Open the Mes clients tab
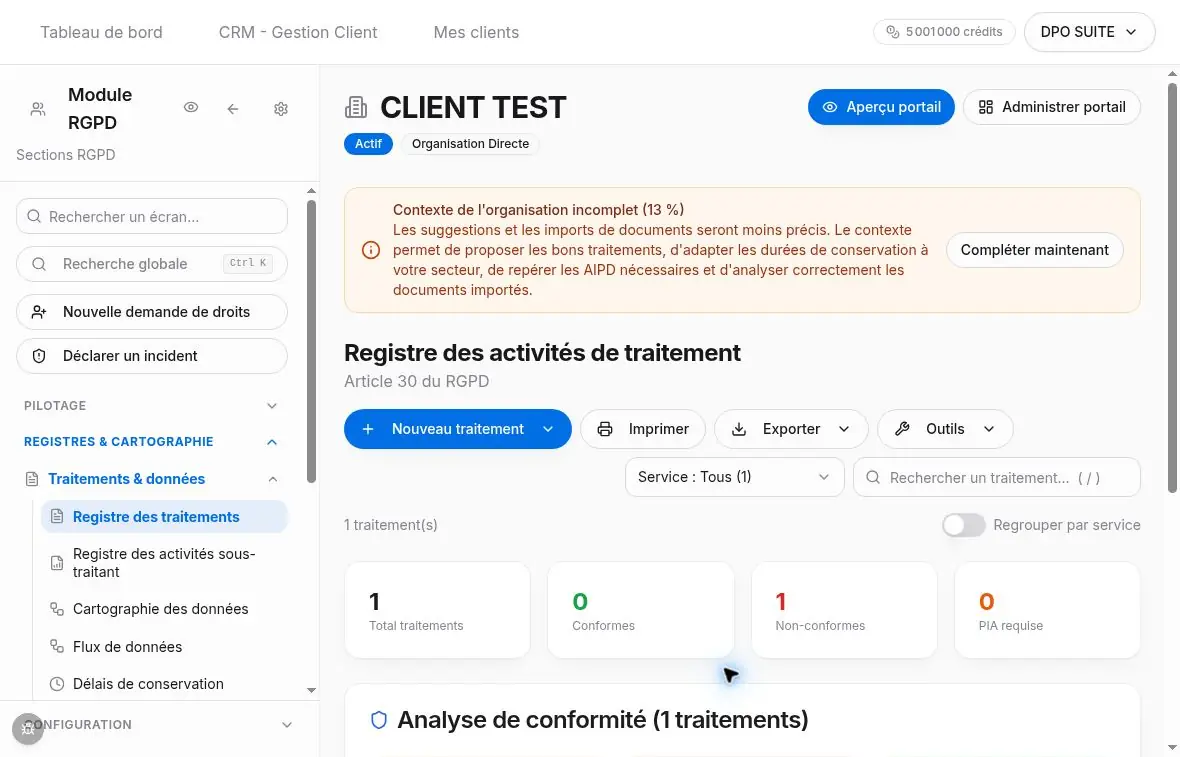This screenshot has width=1180, height=757. click(476, 32)
